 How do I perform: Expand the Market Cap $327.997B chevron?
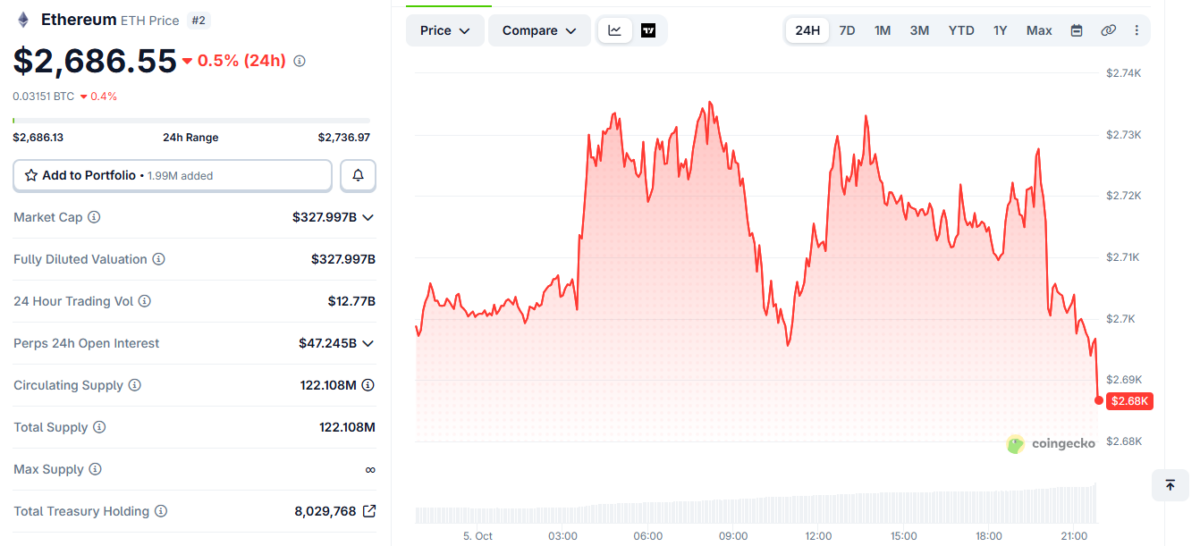pyautogui.click(x=368, y=217)
